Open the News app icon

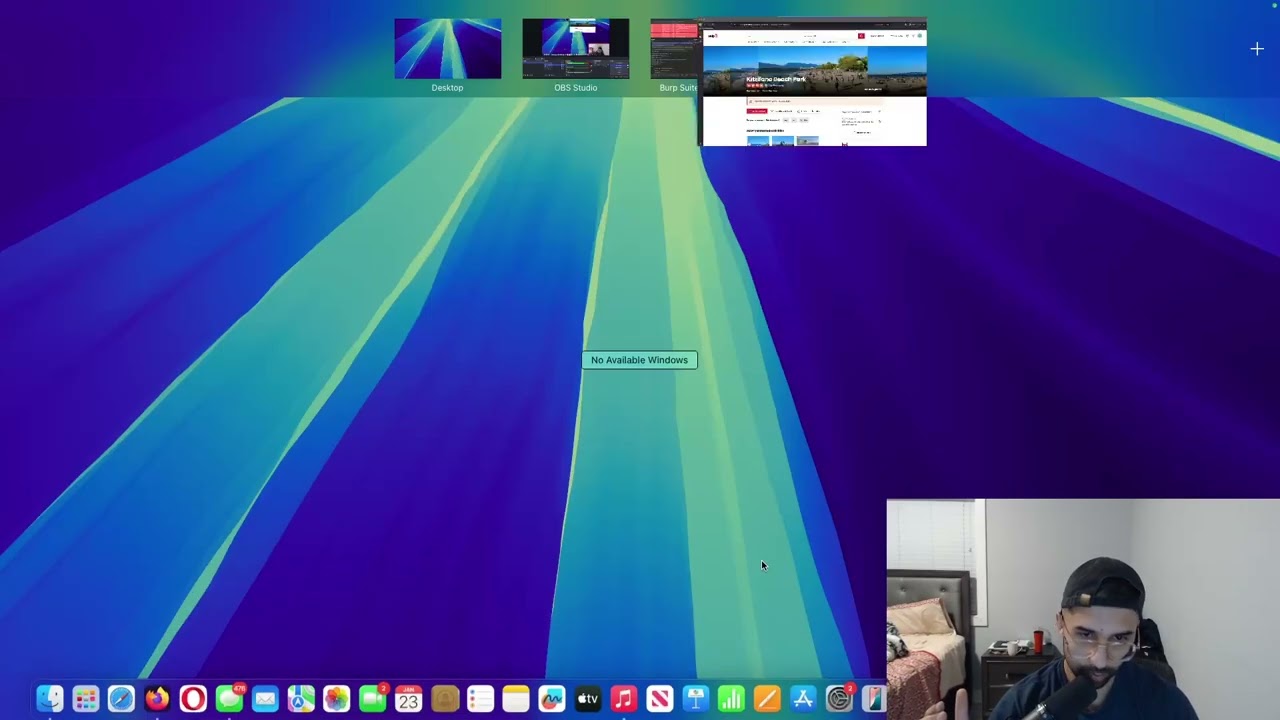tap(660, 699)
